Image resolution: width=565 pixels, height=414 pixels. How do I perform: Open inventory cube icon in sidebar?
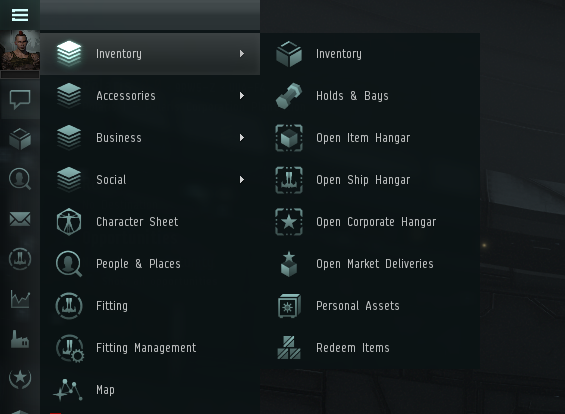(20, 139)
